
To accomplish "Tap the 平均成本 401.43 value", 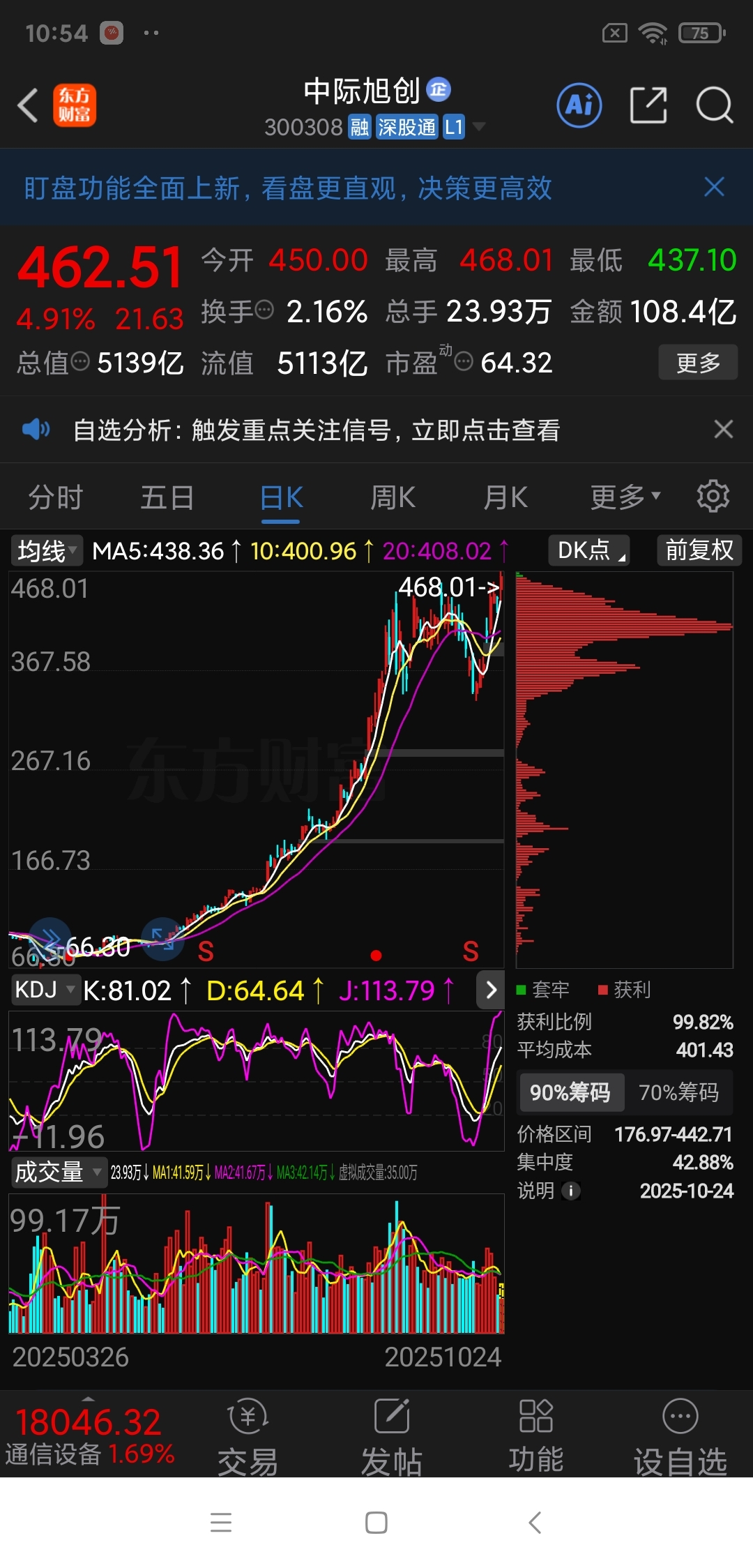I will pos(705,1050).
